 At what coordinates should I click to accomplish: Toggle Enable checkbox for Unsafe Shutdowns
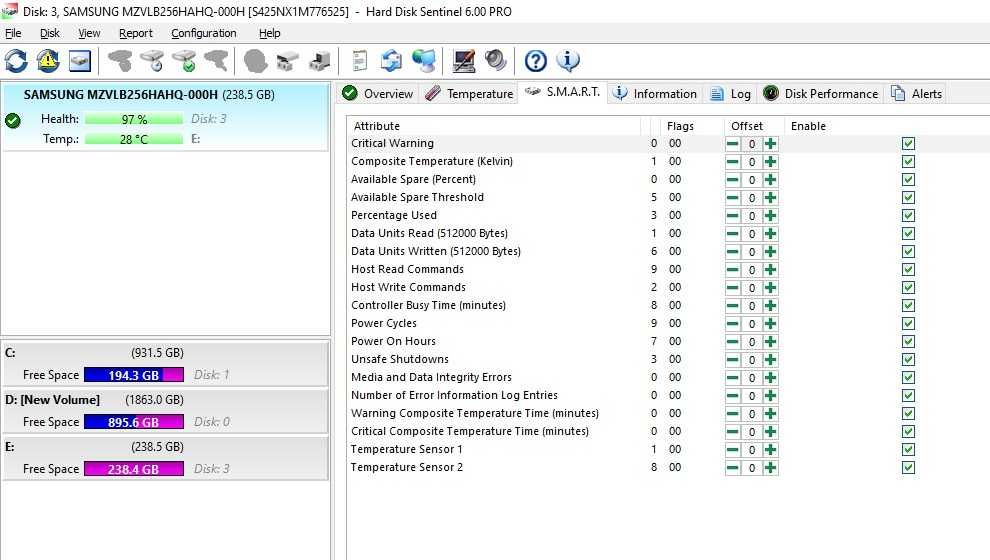(x=908, y=360)
